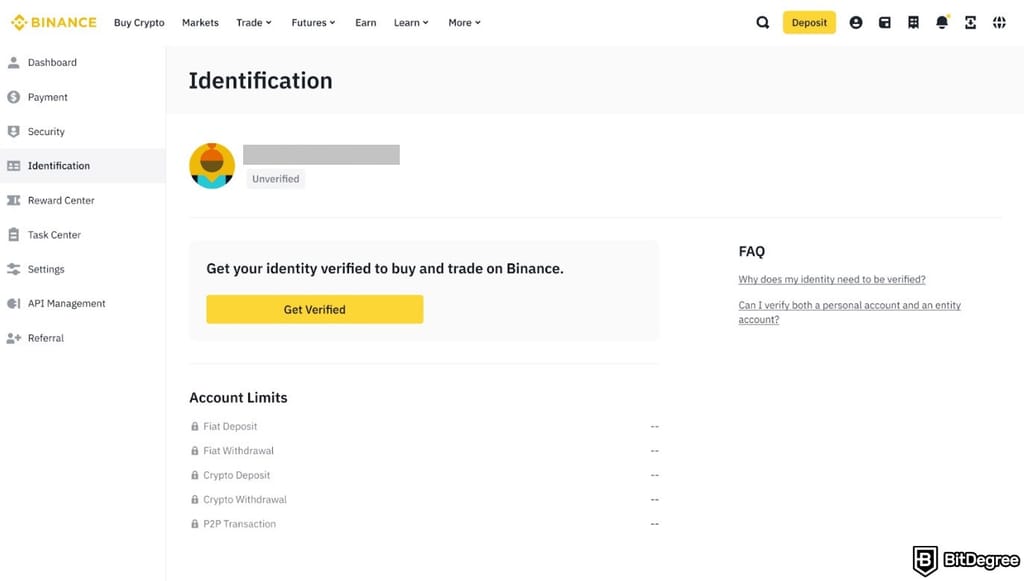
Task: Click the Identification card icon in sidebar
Action: pyautogui.click(x=14, y=166)
